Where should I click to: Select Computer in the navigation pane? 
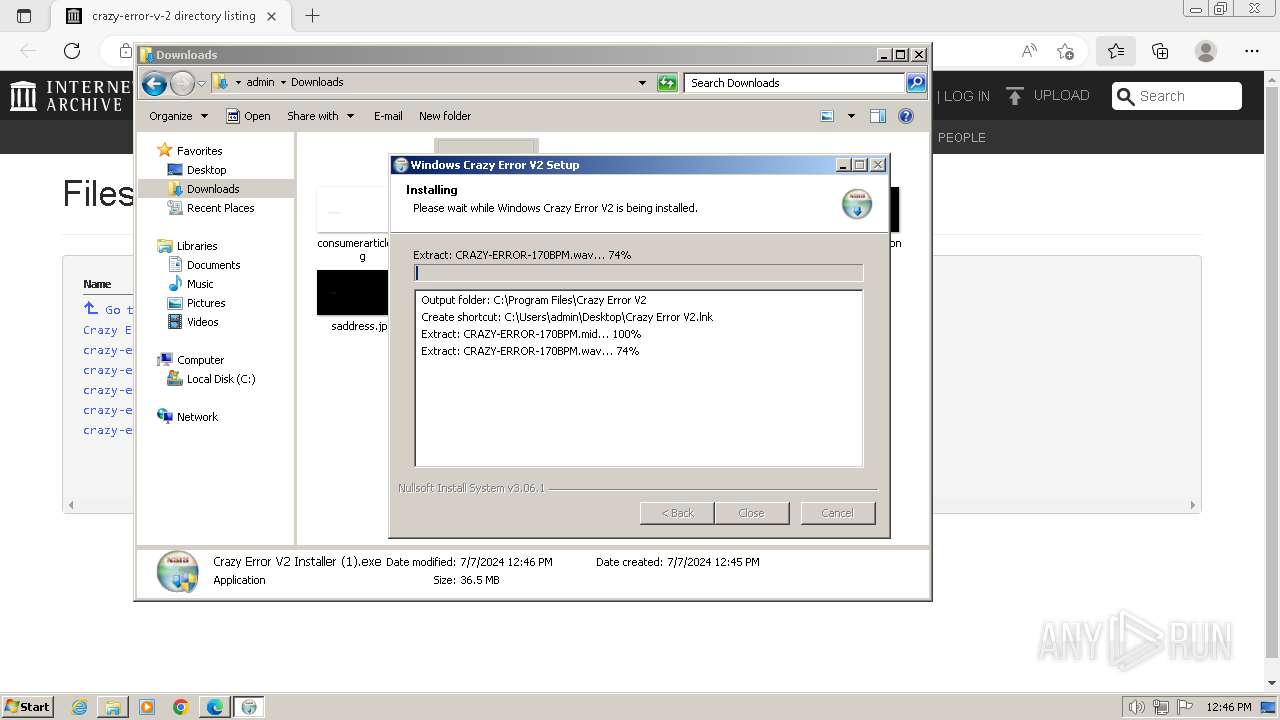coord(200,360)
